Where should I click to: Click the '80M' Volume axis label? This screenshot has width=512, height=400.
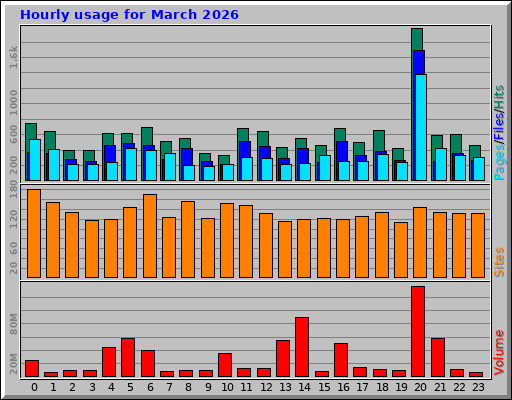point(13,324)
